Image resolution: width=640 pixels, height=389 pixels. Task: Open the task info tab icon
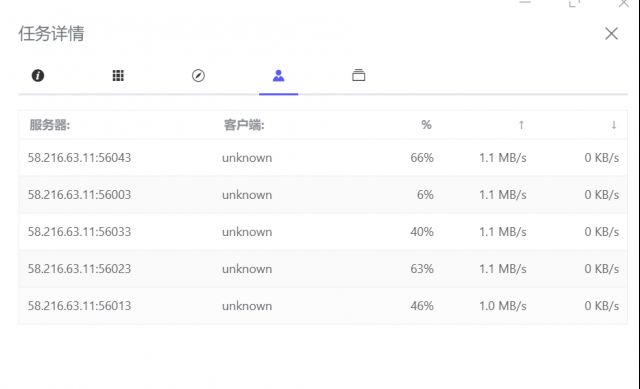coord(38,76)
